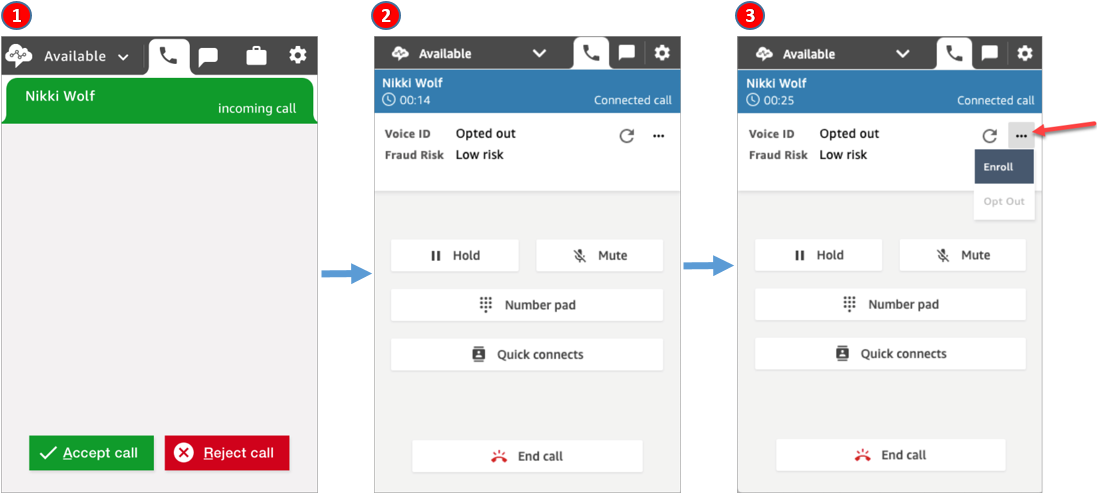
Task: Click the settings gear in the 00:25 call panel
Action: pos(1024,54)
